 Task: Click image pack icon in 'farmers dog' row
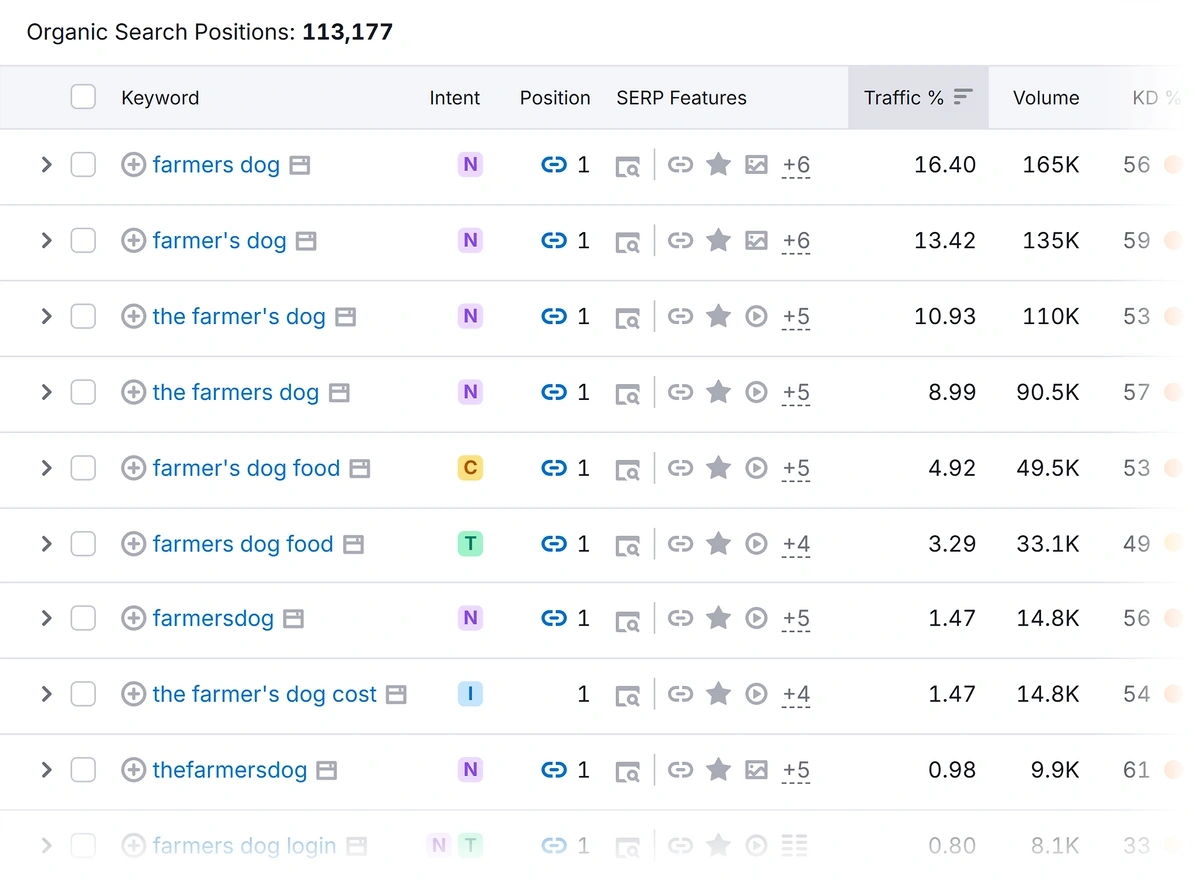757,165
